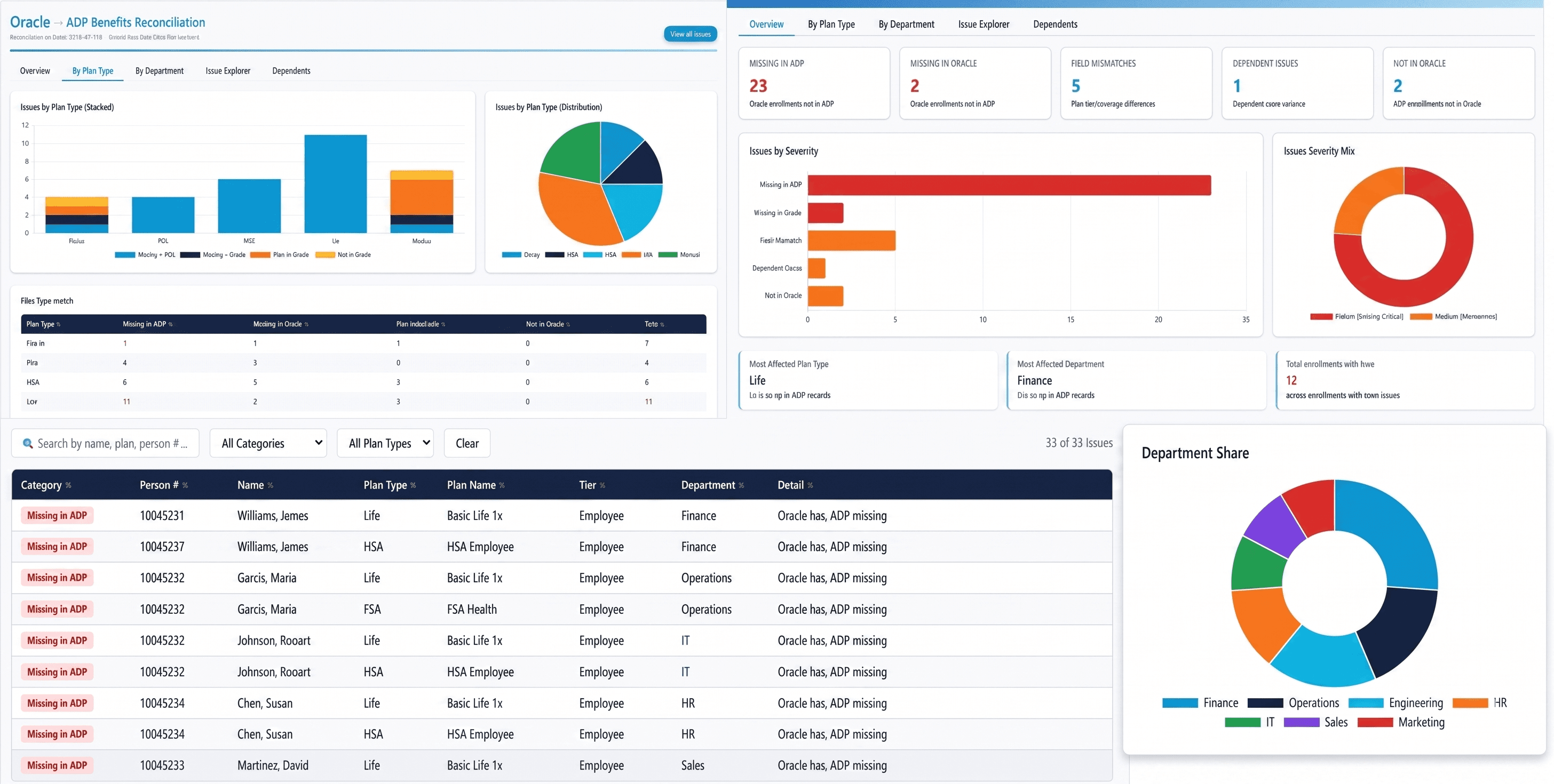This screenshot has width=1554, height=784.
Task: Click the Oracle title heading
Action: 30,22
